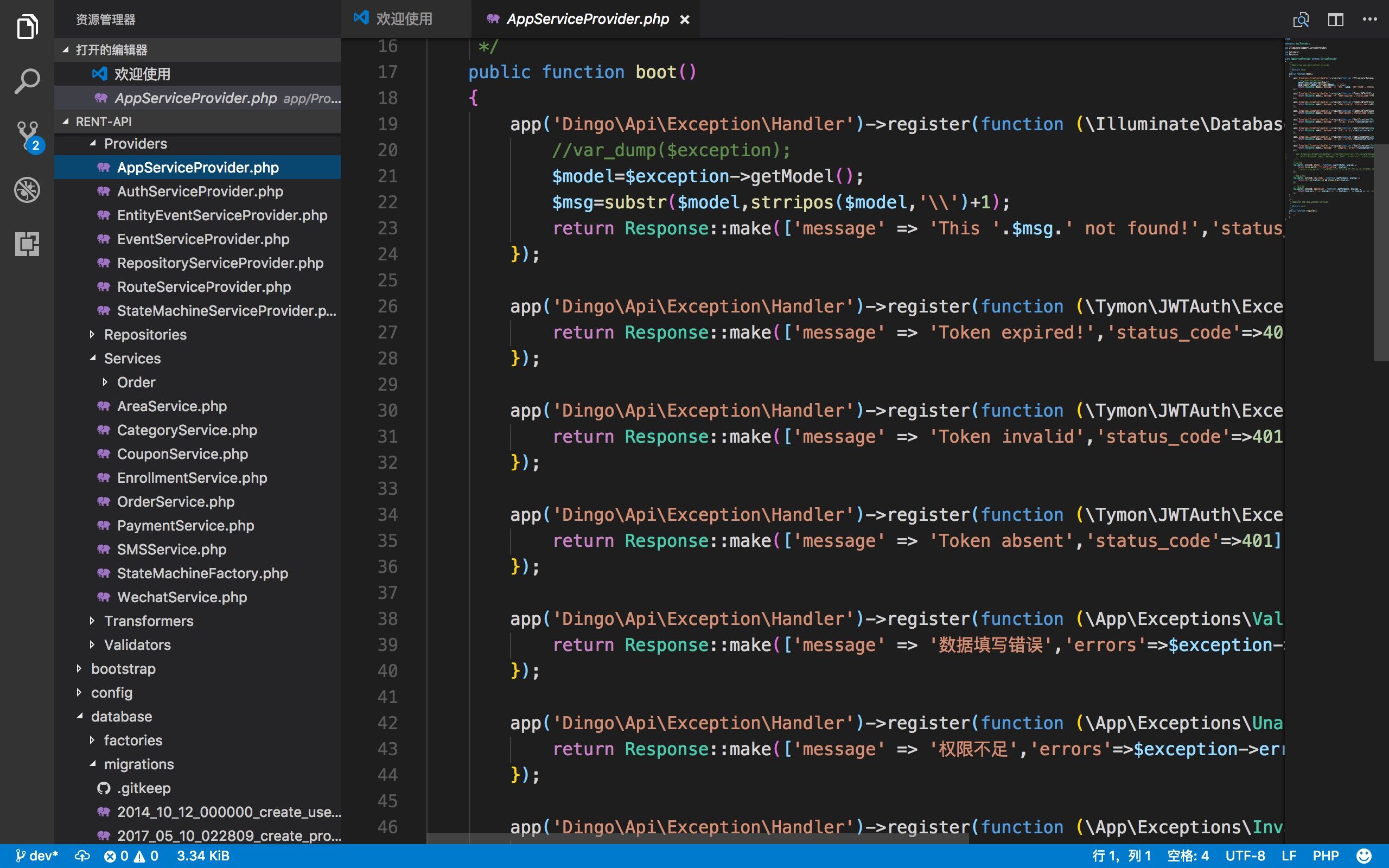Screen dimensions: 1389x868
Task: Open the Search view icon
Action: pyautogui.click(x=27, y=81)
